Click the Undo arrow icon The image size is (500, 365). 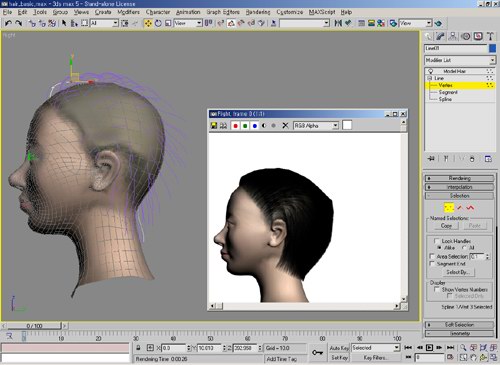pos(9,23)
